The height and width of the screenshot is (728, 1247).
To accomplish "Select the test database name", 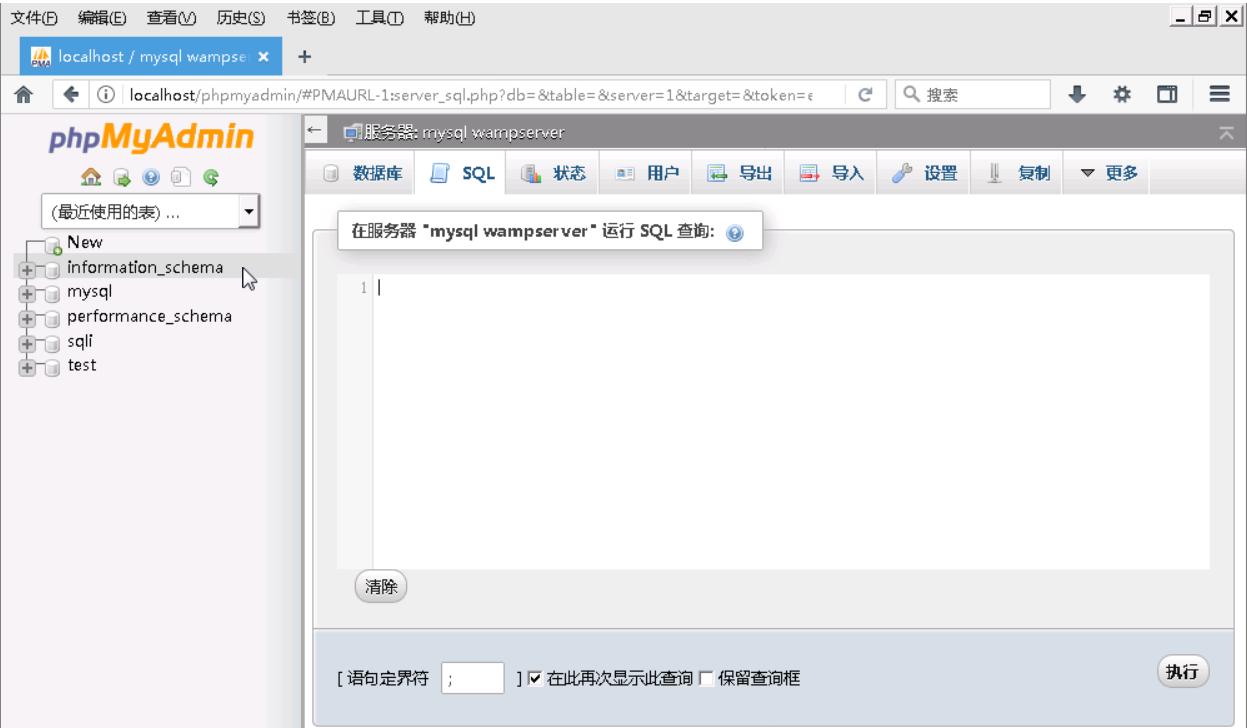I will click(82, 365).
